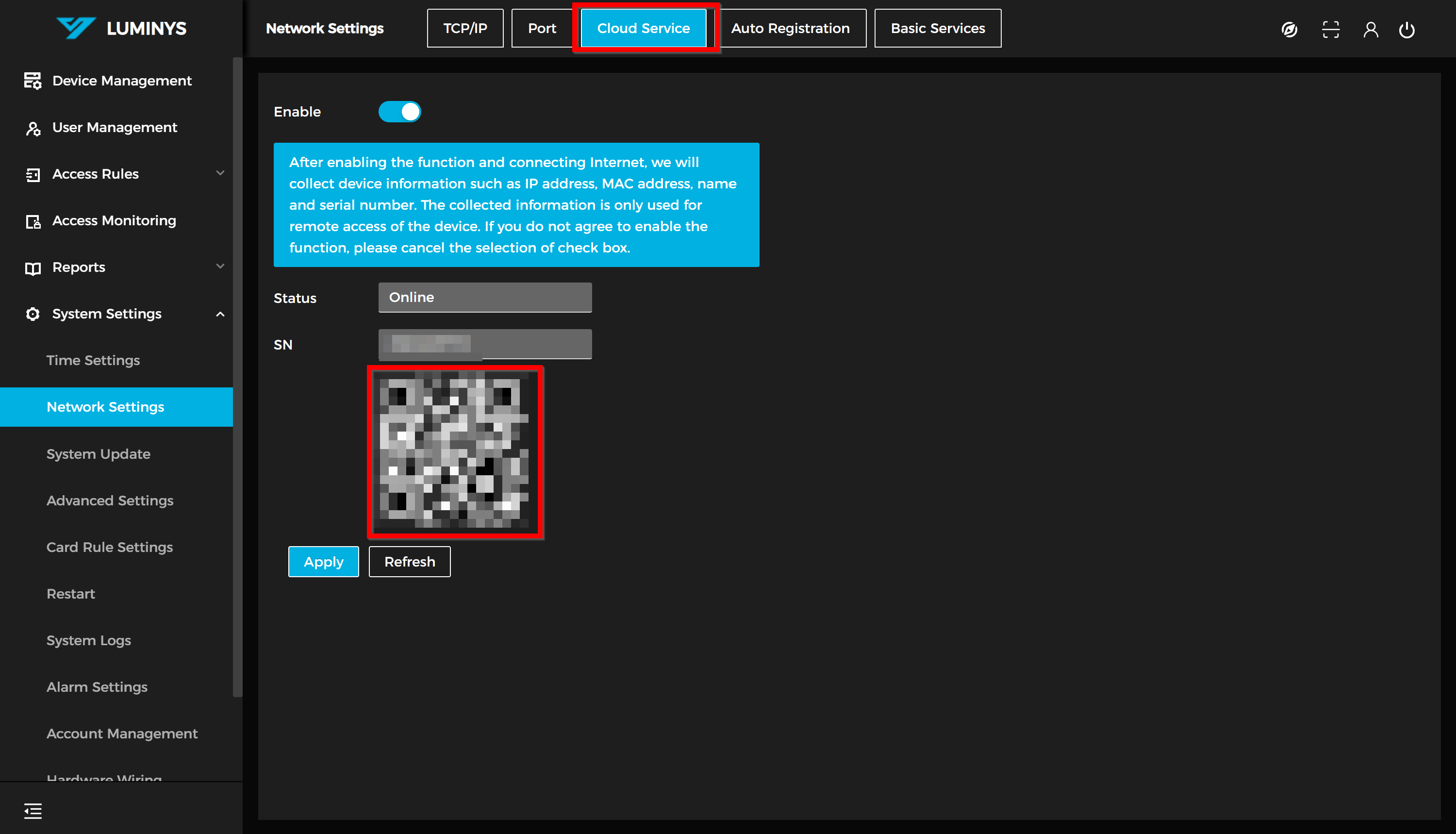The image size is (1456, 834).
Task: Click the leaf-shaped icon in top bar
Action: pyautogui.click(x=1289, y=29)
